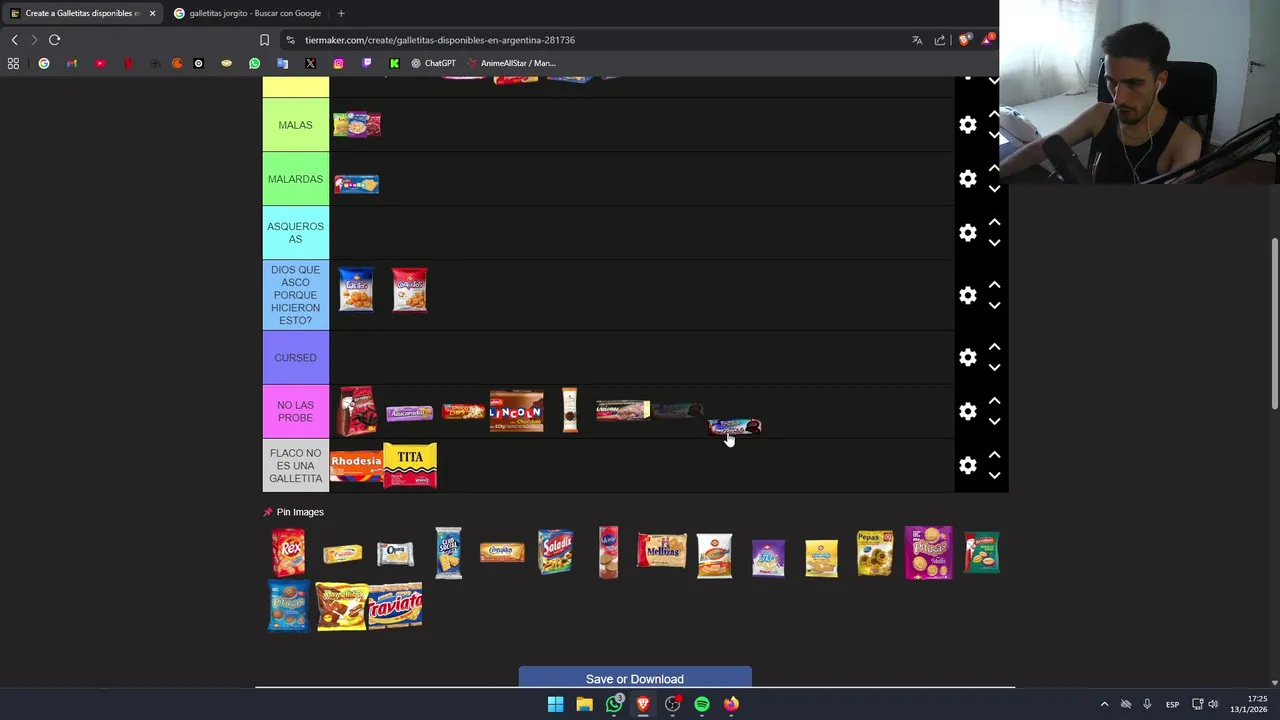1280x720 pixels.
Task: Open File Explorer from taskbar
Action: pos(584,704)
